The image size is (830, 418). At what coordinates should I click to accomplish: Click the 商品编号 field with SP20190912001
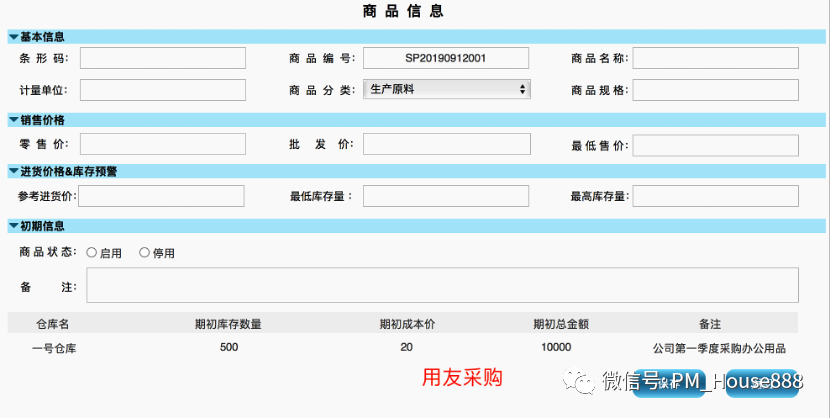[x=446, y=58]
